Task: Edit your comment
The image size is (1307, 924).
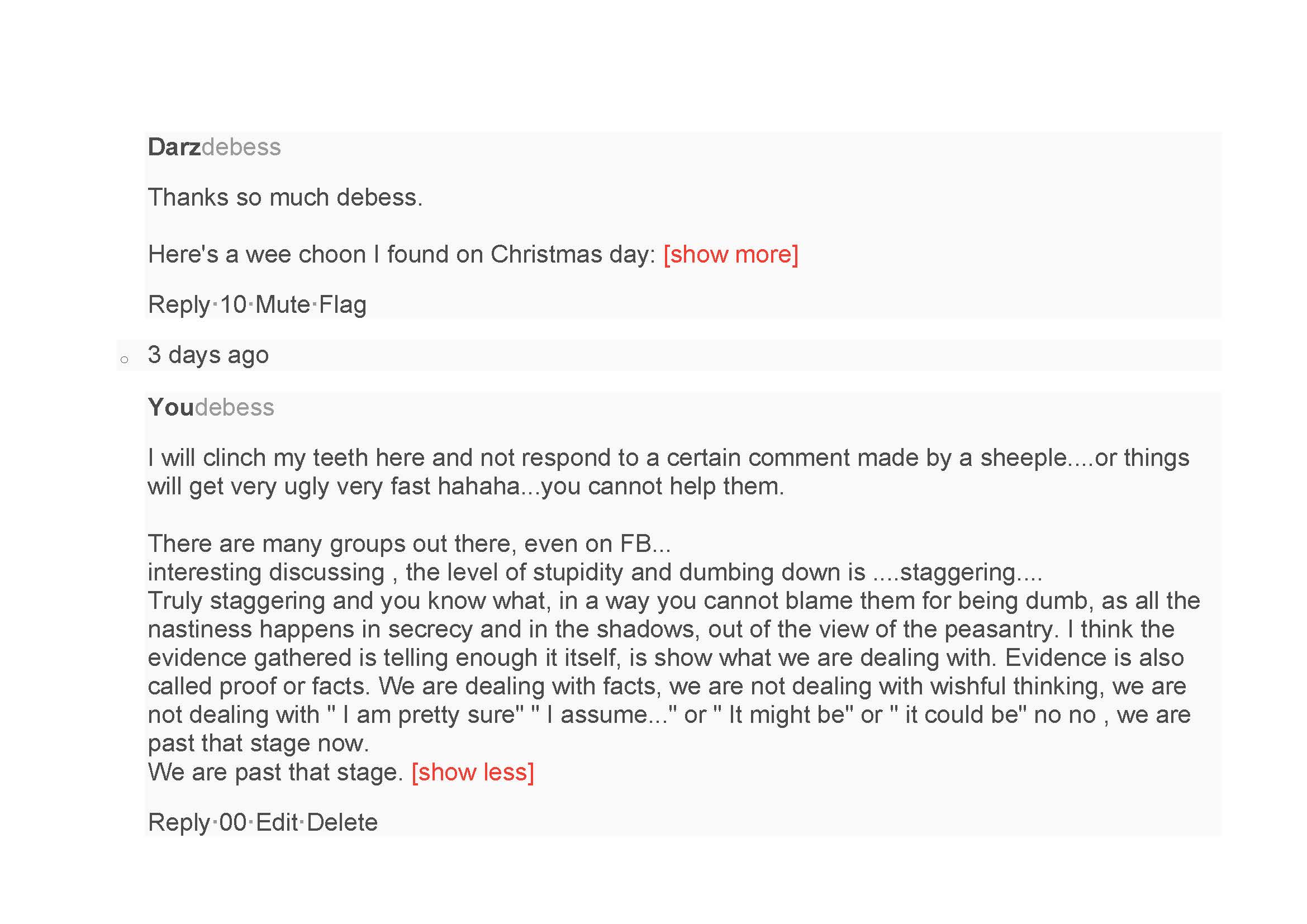Action: pos(277,822)
